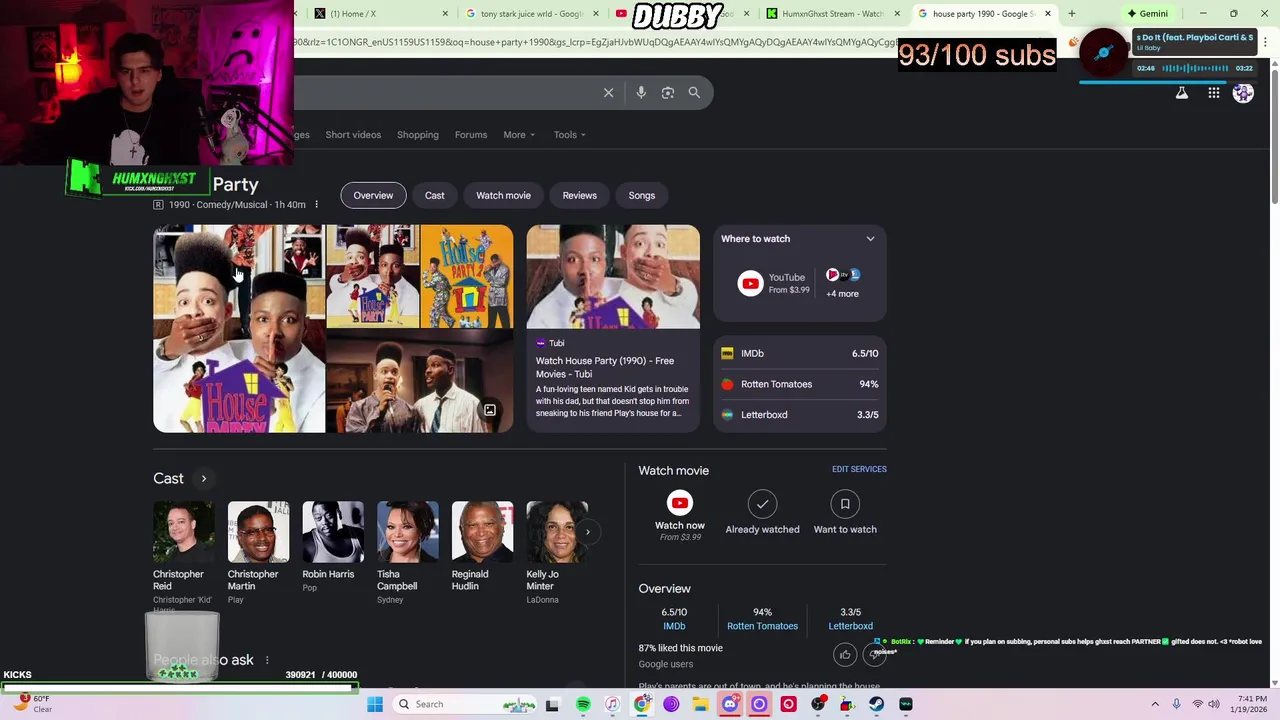The height and width of the screenshot is (720, 1280).
Task: Open three-dot menu beside movie runtime
Action: click(316, 205)
